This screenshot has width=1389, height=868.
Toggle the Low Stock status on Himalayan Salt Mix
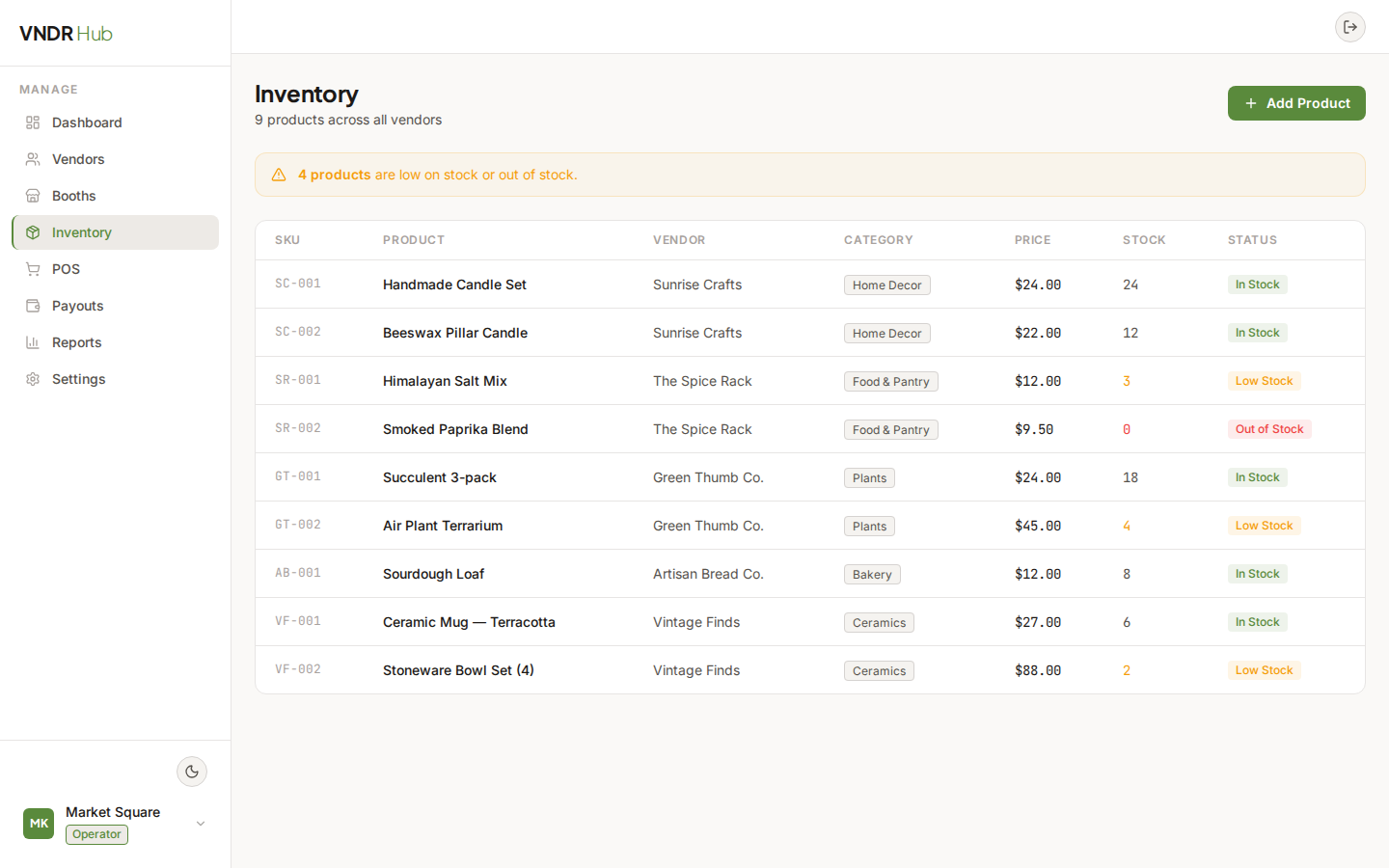pyautogui.click(x=1264, y=380)
